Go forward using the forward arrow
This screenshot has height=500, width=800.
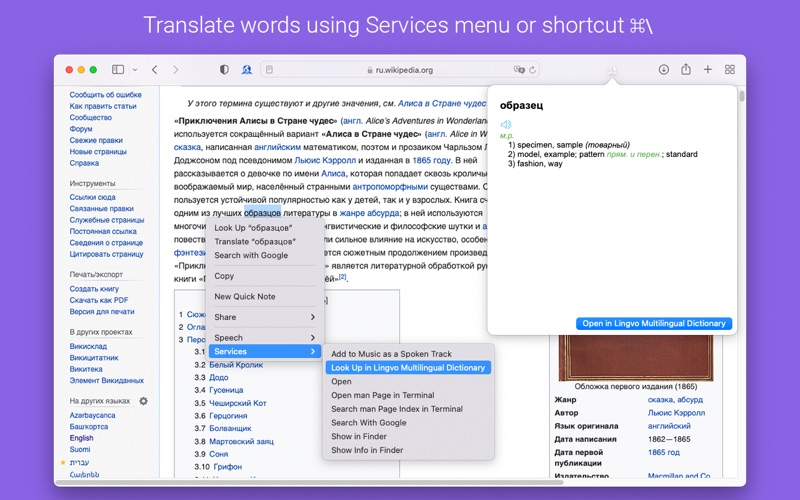176,69
